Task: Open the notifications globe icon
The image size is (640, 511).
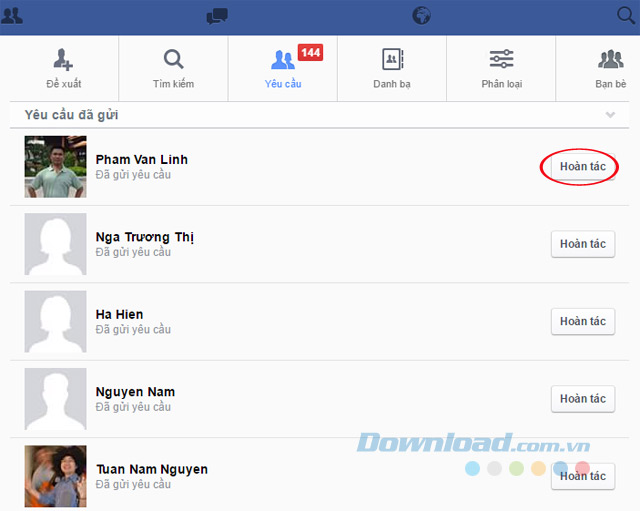Action: [421, 16]
